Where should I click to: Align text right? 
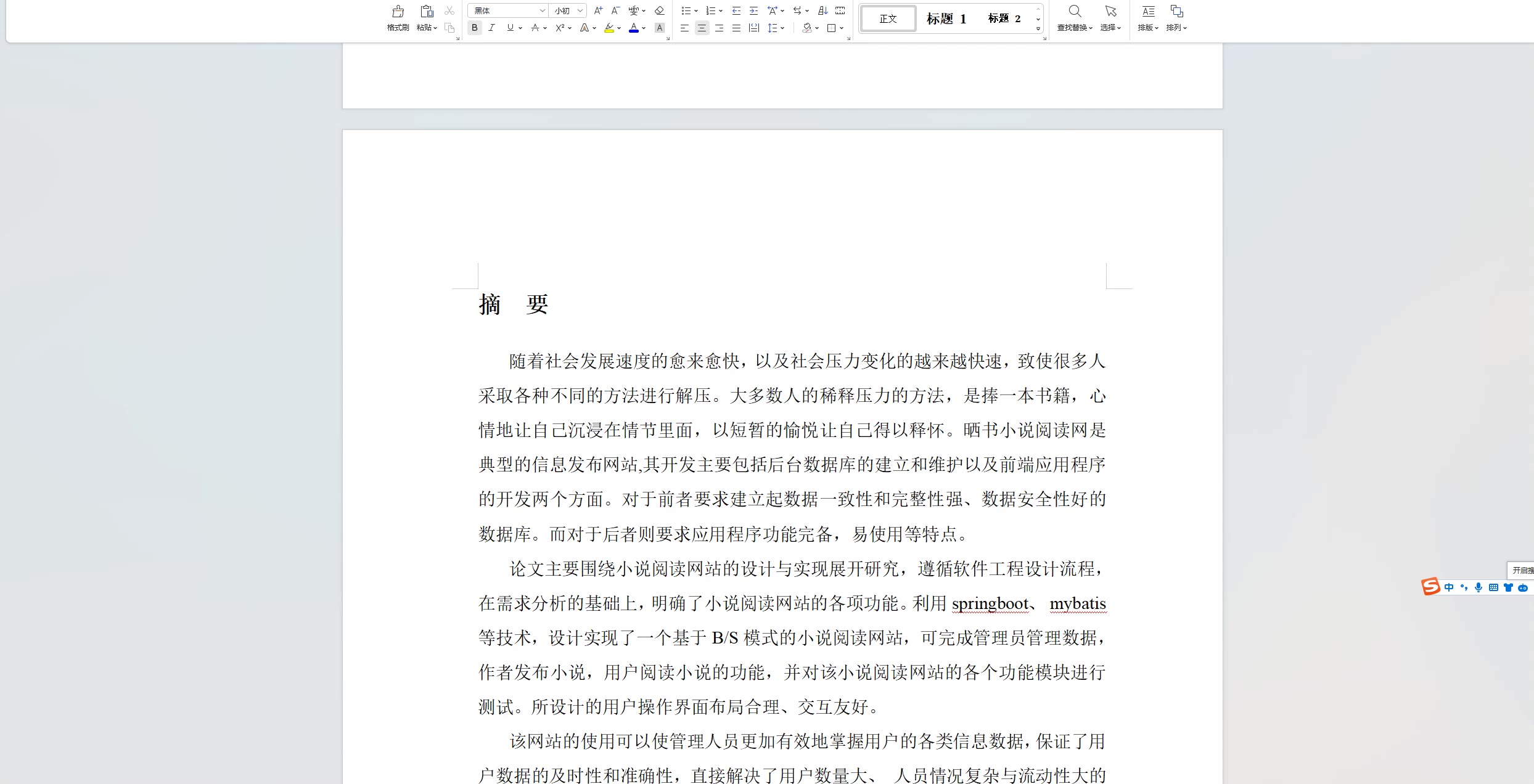(x=719, y=28)
